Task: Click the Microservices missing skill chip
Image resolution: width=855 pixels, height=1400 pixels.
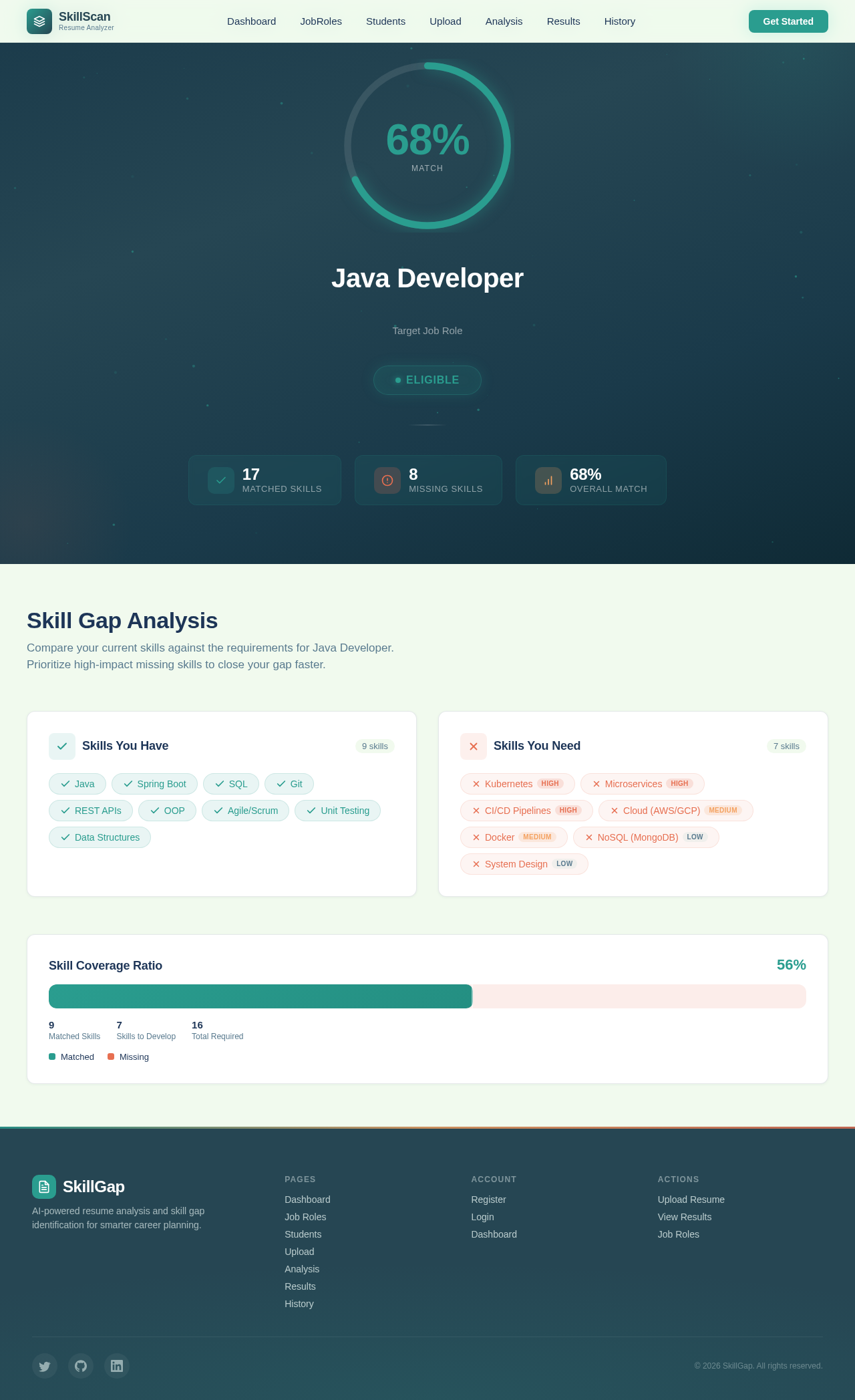Action: [643, 784]
